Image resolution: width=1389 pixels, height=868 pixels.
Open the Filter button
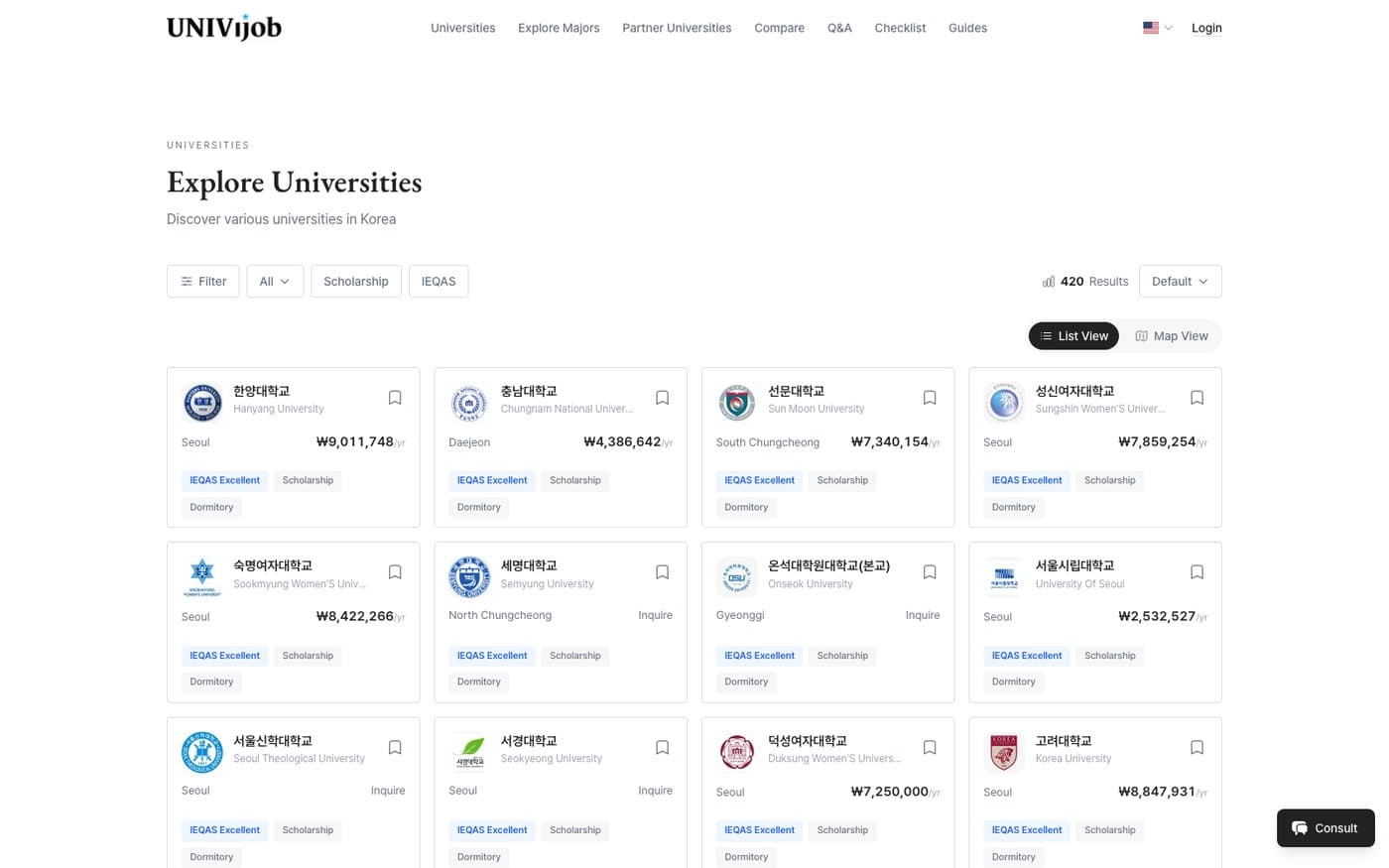pos(203,281)
